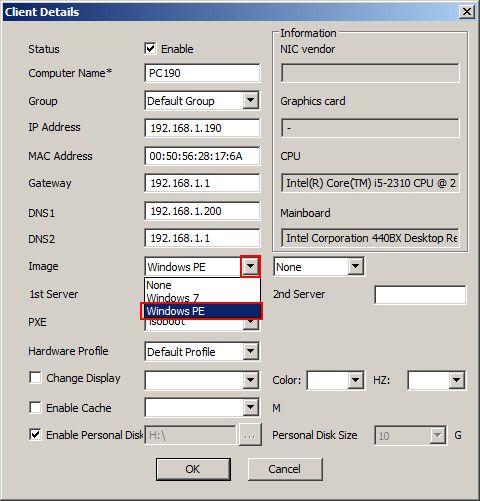The height and width of the screenshot is (501, 480).
Task: Click the Cancel button
Action: 285,469
